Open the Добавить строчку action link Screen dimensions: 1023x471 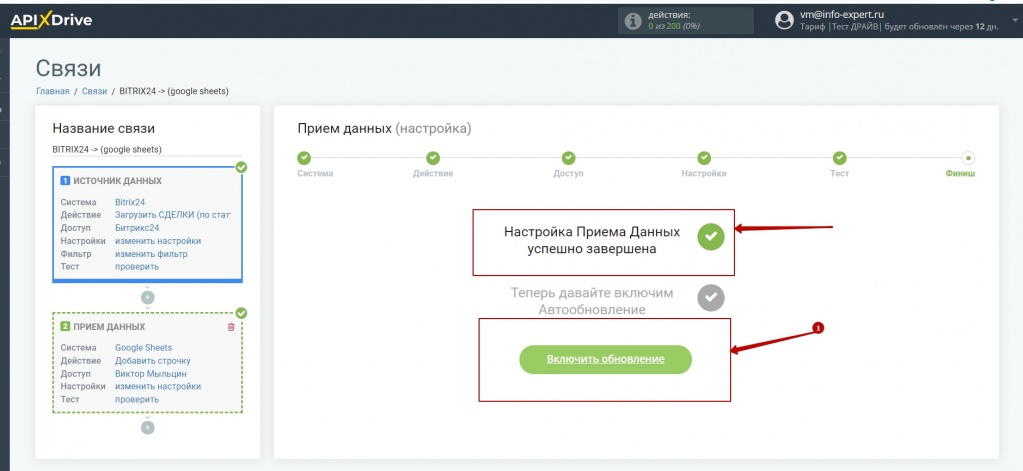(153, 361)
